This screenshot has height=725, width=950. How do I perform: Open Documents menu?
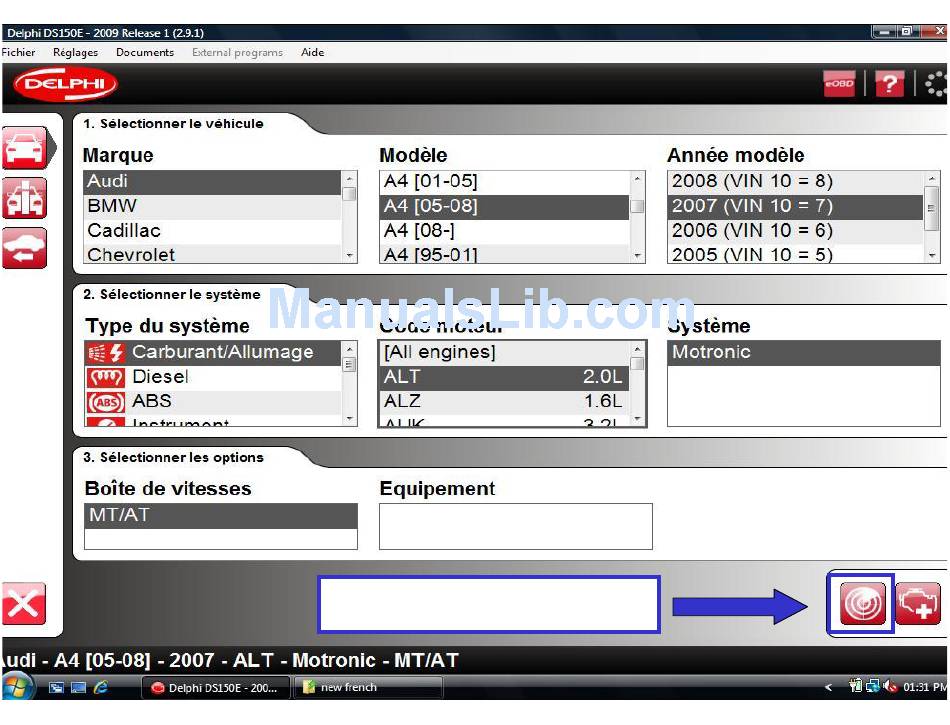click(x=145, y=52)
